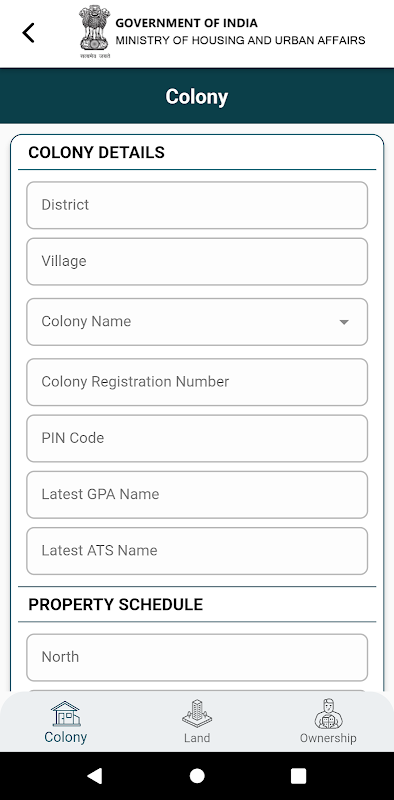Tap the back arrow in header
Image resolution: width=394 pixels, height=800 pixels.
(x=28, y=33)
